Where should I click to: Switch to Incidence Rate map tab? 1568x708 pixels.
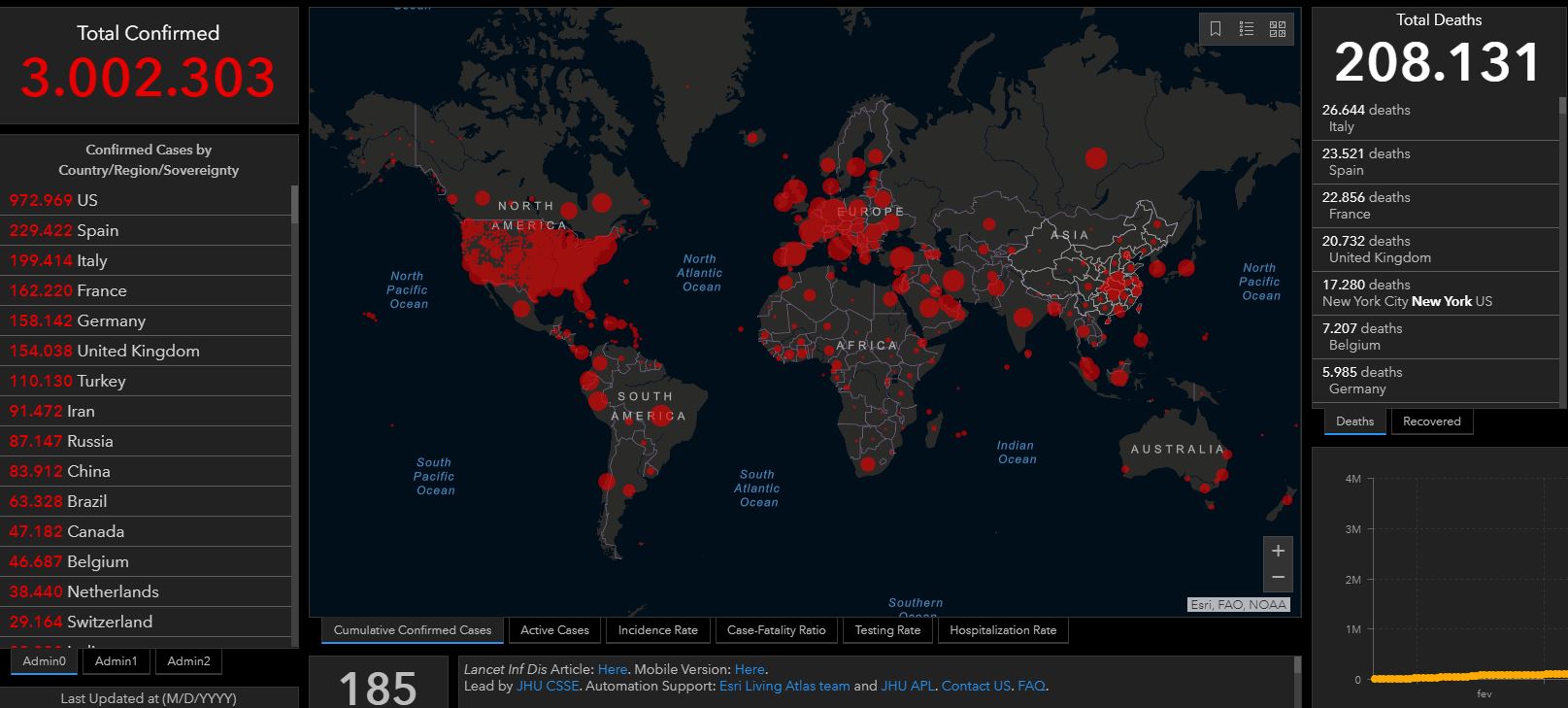coord(657,630)
